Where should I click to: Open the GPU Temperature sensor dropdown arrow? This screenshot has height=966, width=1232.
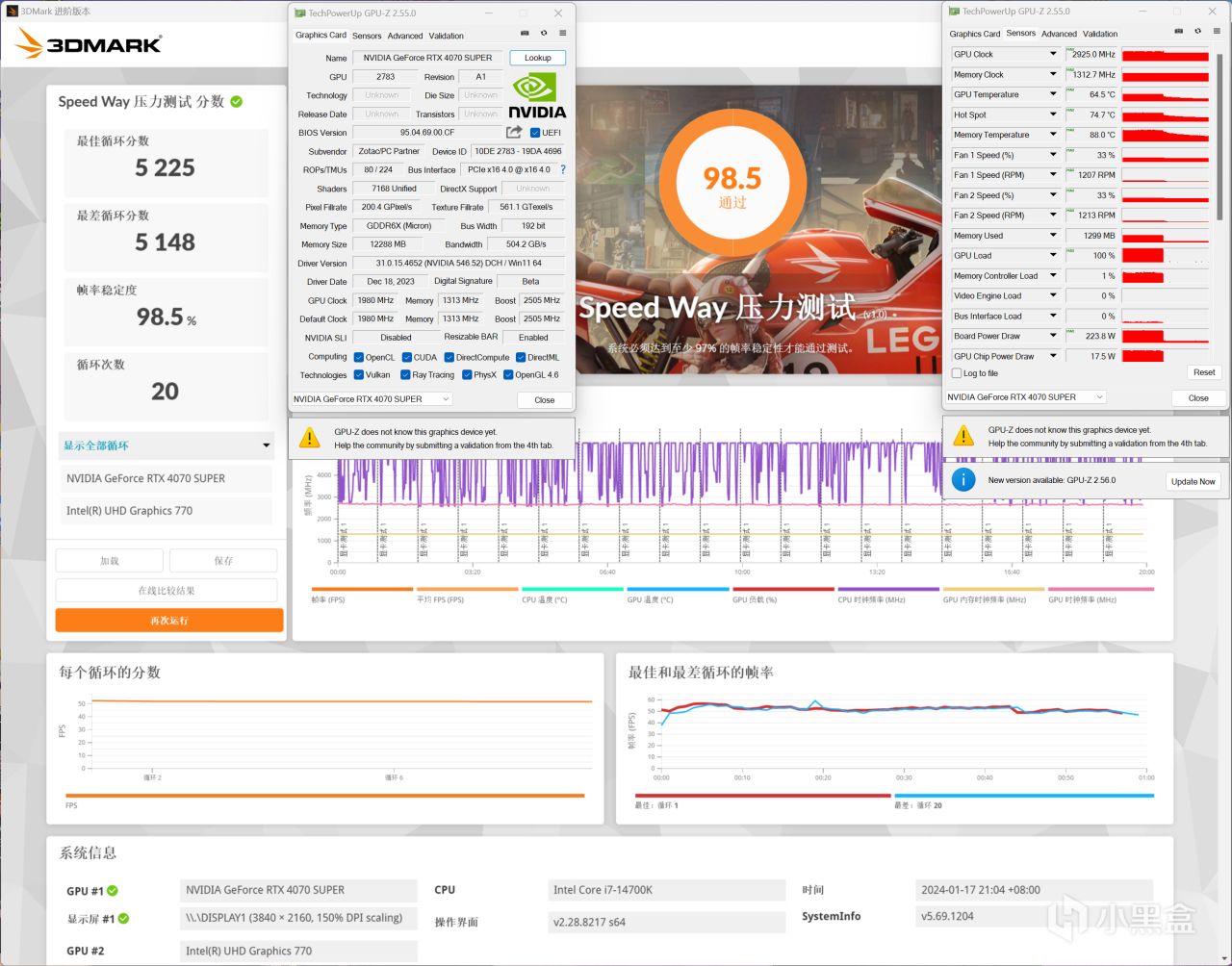coord(1053,94)
